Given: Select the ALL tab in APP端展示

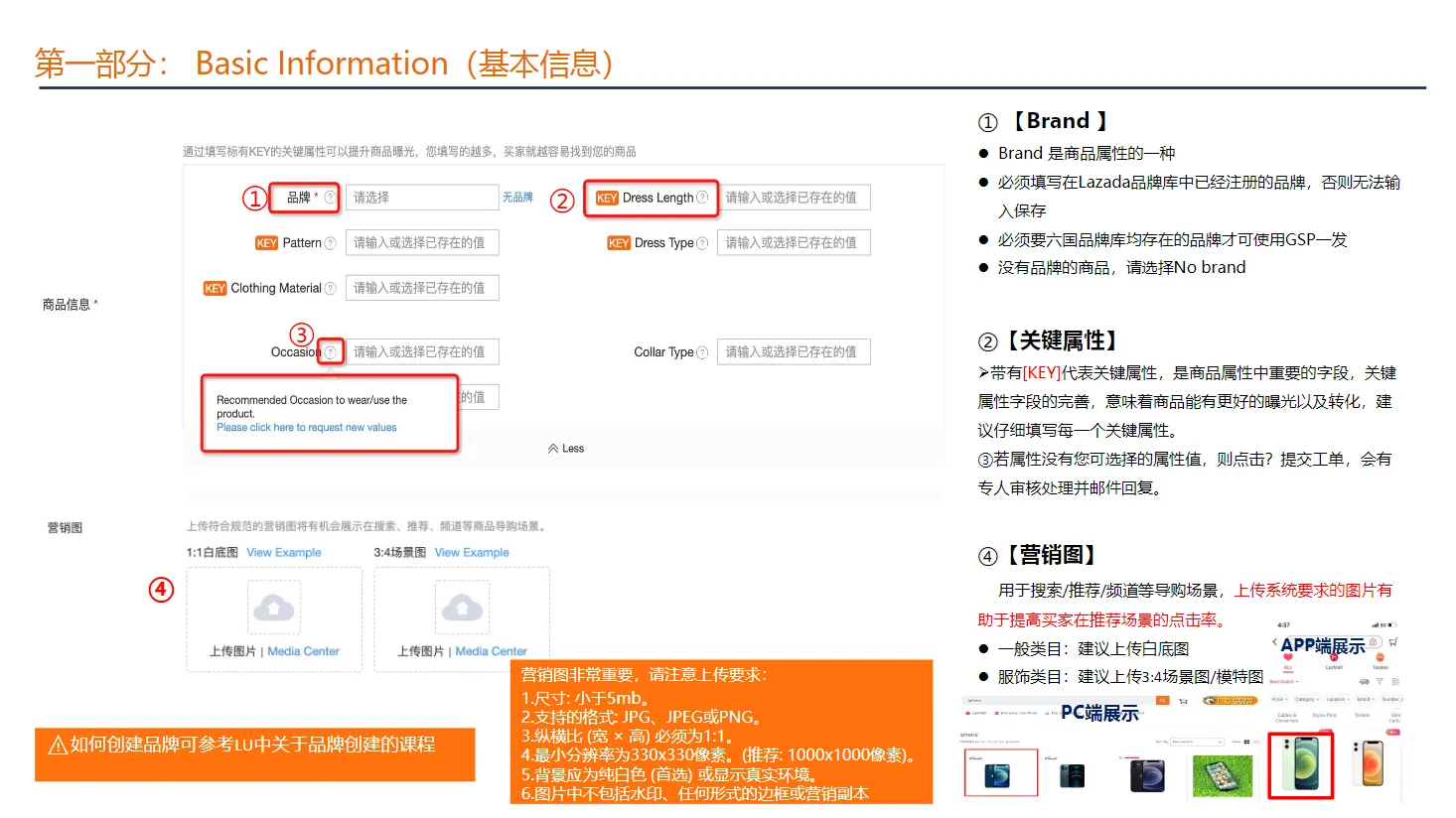Looking at the screenshot, I should coord(1288,665).
